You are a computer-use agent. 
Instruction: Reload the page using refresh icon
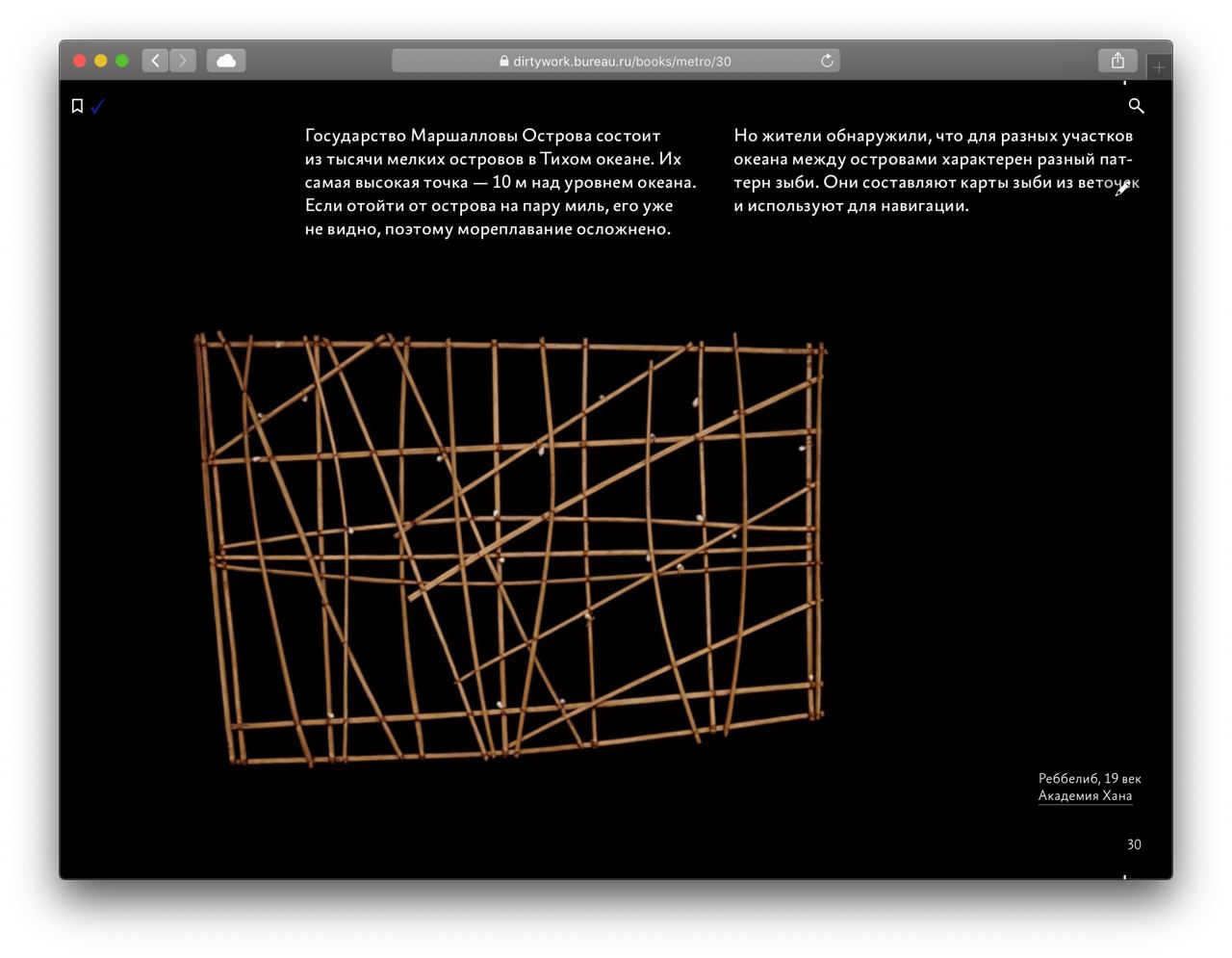point(827,61)
